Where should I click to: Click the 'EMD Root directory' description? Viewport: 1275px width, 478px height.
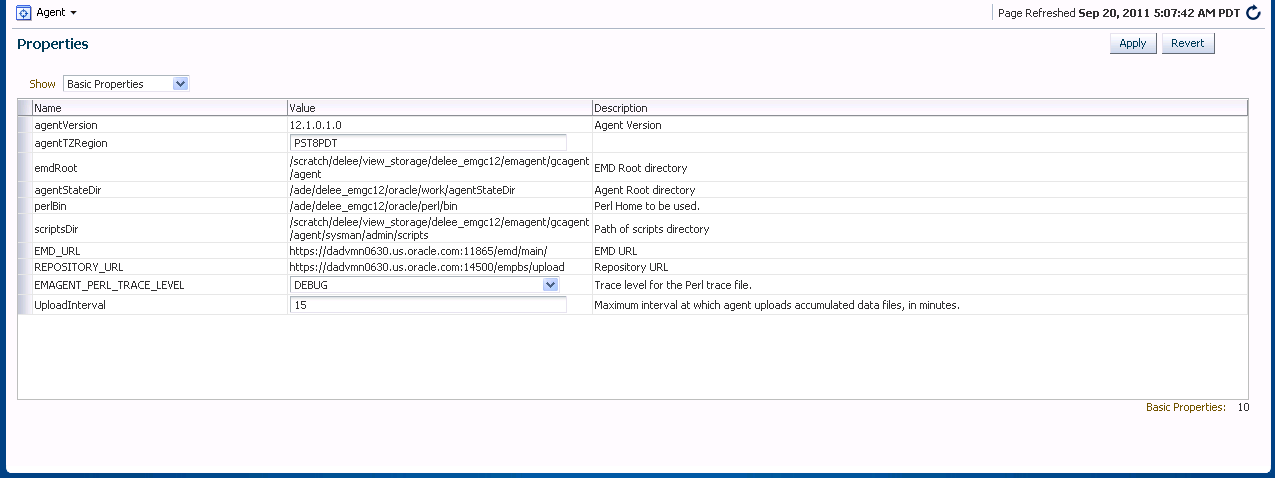(641, 168)
